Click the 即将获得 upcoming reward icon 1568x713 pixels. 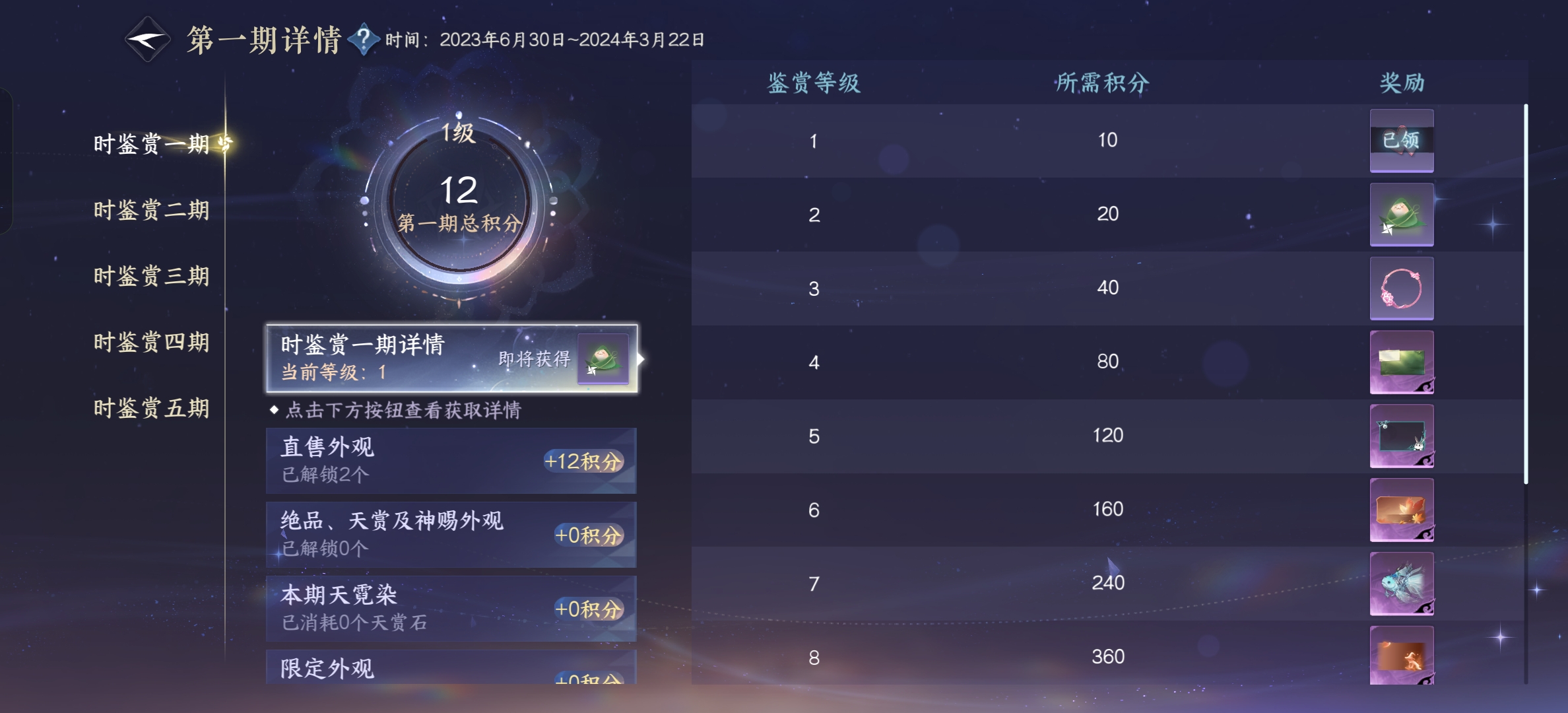click(x=603, y=358)
